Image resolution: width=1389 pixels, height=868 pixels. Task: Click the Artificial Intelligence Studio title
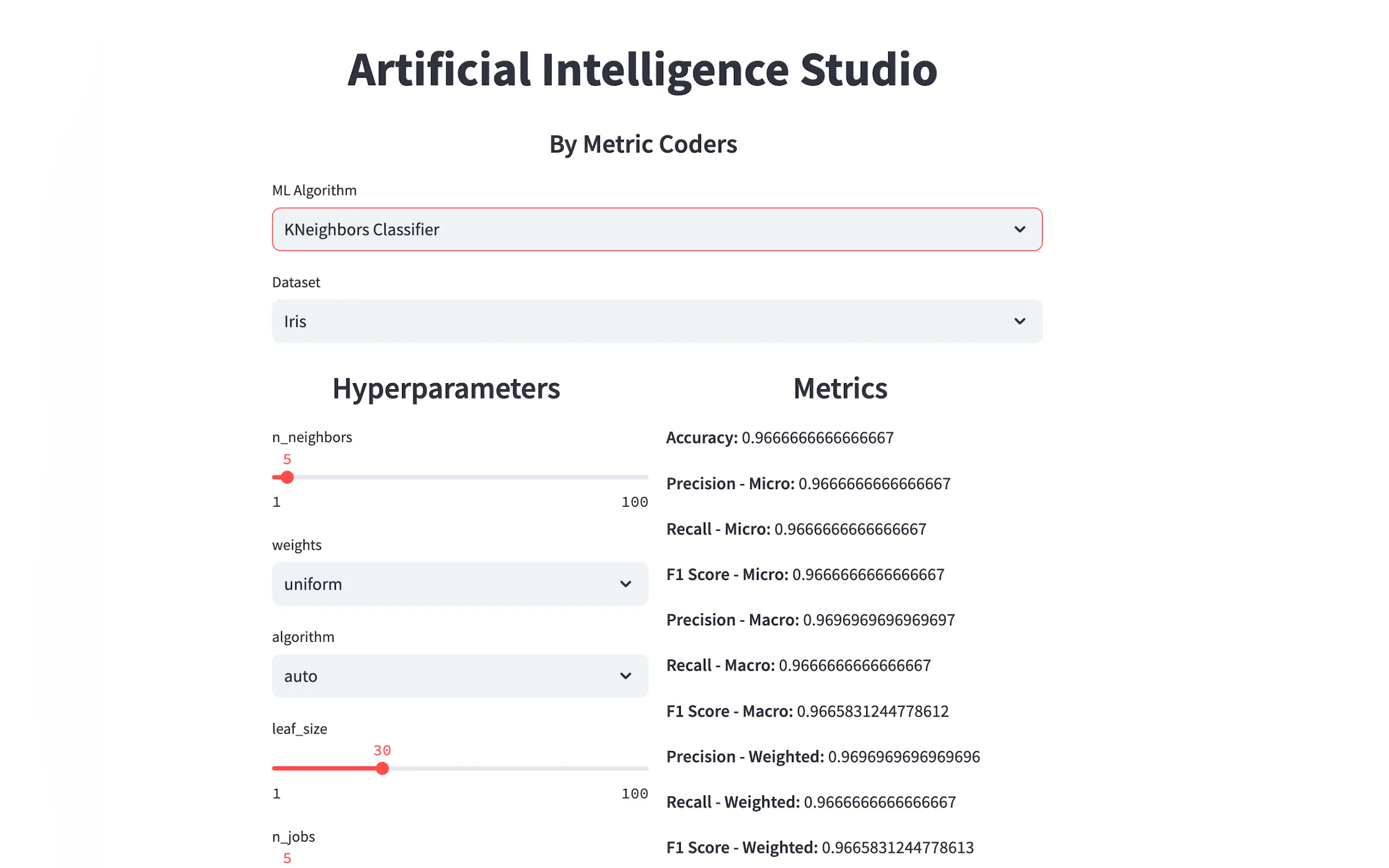click(x=642, y=69)
